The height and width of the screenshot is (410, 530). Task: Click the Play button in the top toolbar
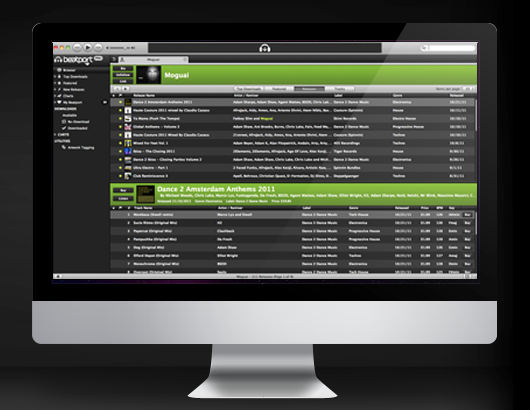[x=88, y=48]
